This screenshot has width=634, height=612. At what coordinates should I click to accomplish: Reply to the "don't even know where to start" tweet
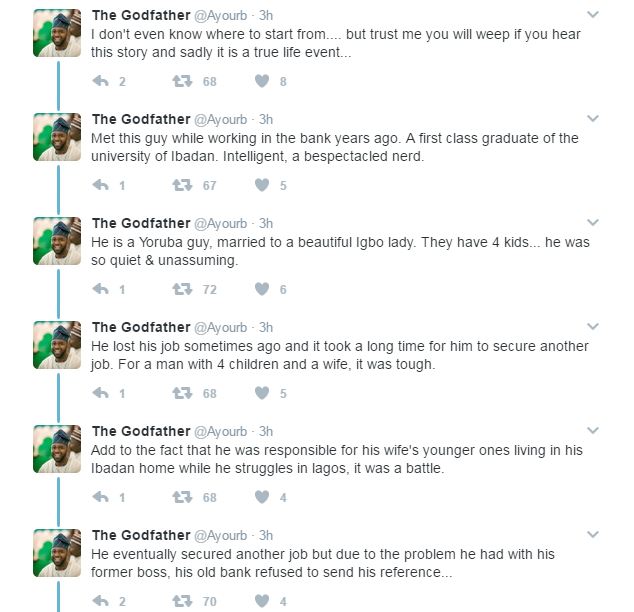click(100, 81)
